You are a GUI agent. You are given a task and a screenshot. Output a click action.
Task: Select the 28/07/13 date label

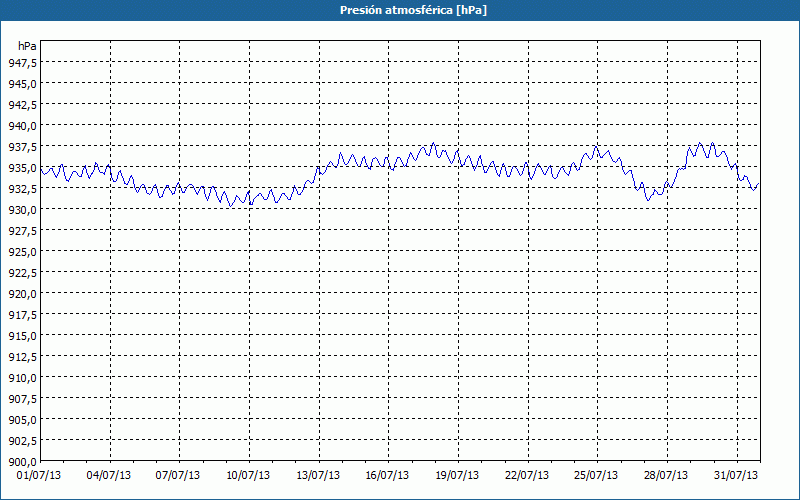(x=666, y=475)
